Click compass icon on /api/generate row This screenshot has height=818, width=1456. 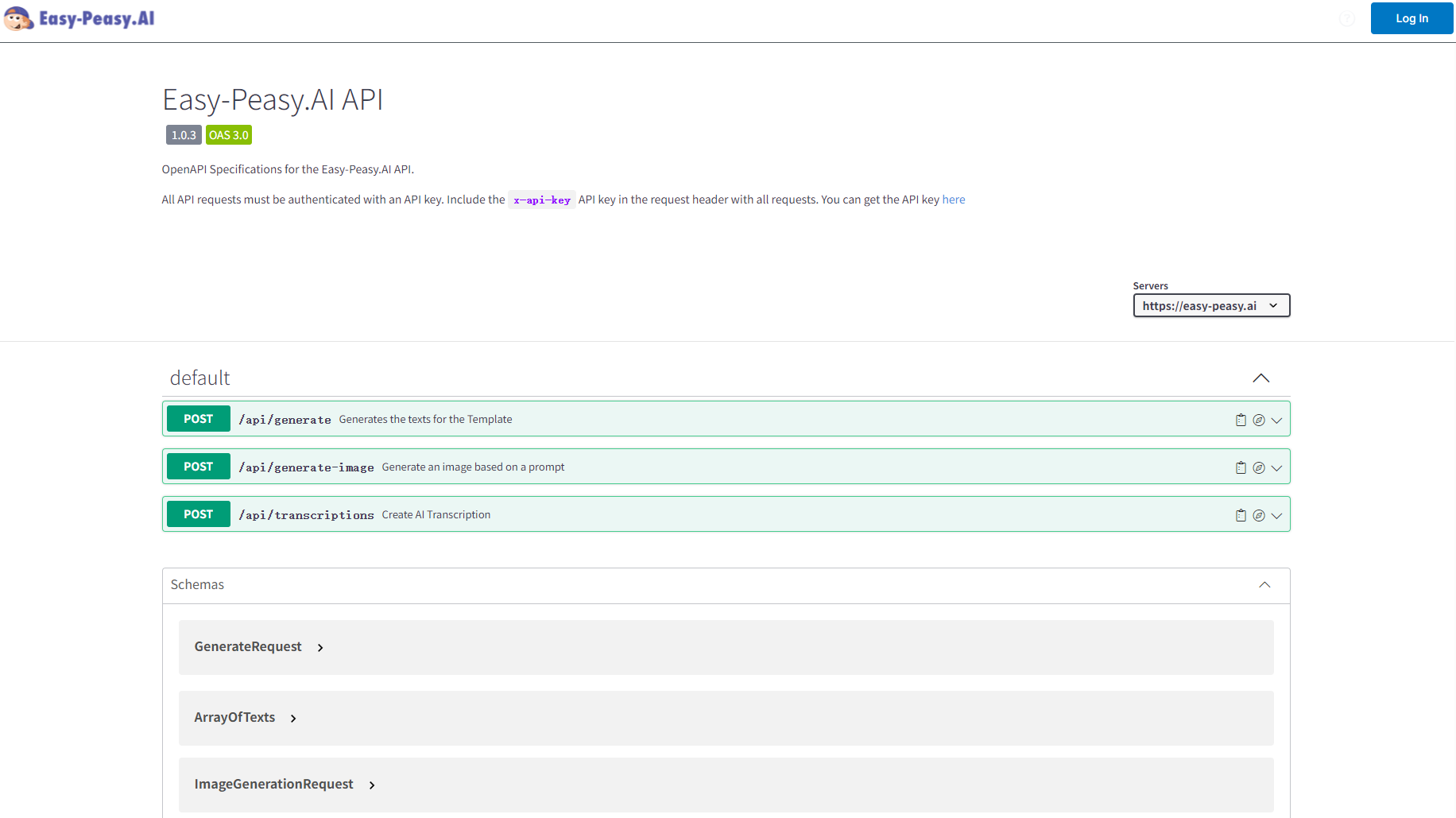tap(1259, 420)
